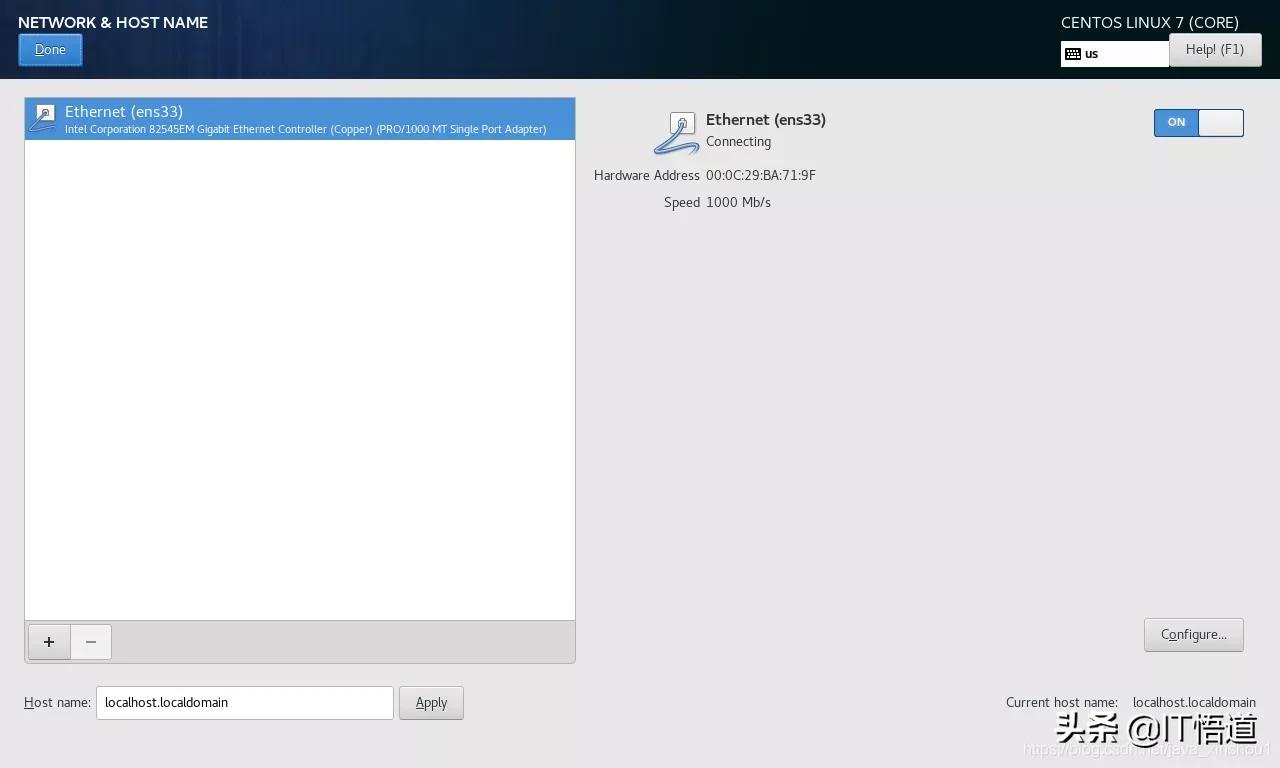Select the Ethernet (ens33) network interface entry

coord(300,118)
